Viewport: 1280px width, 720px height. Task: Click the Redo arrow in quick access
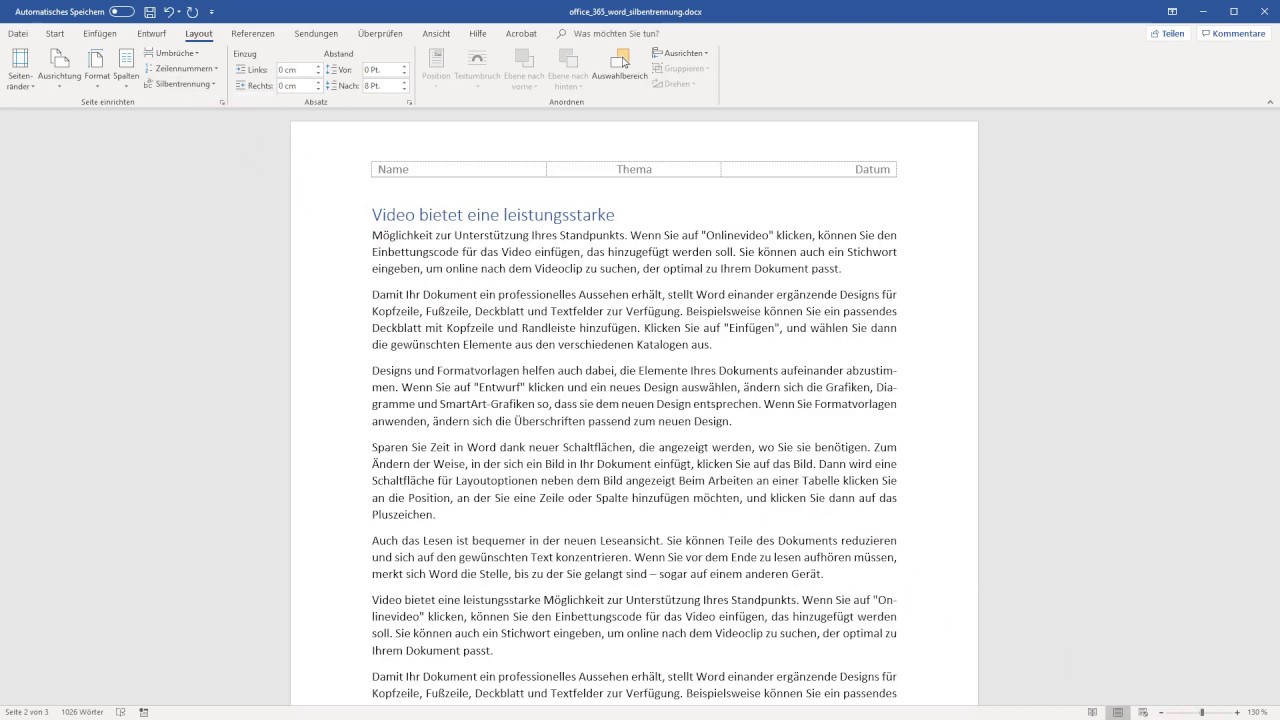point(192,12)
